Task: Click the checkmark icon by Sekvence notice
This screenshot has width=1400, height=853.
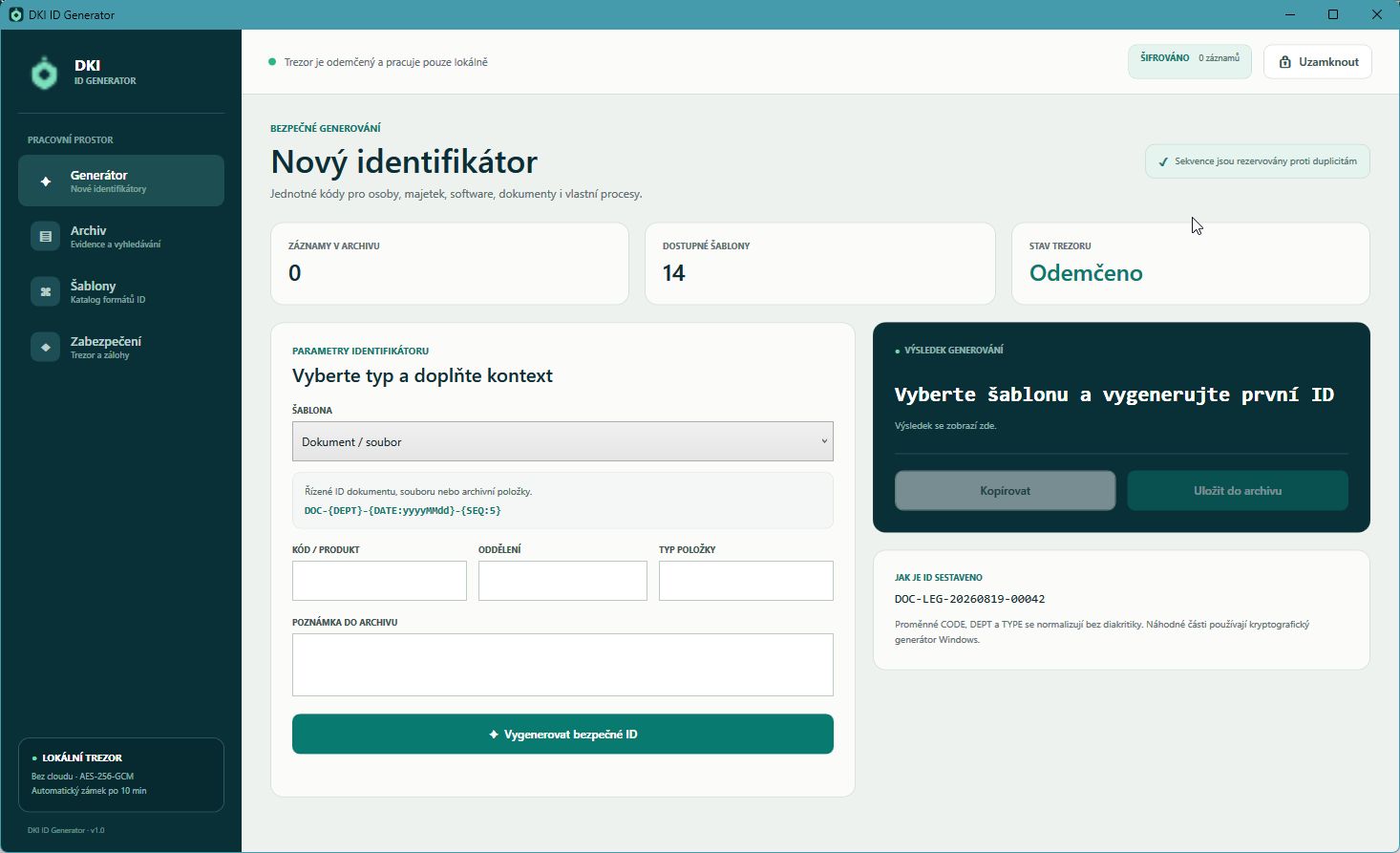Action: click(1163, 161)
